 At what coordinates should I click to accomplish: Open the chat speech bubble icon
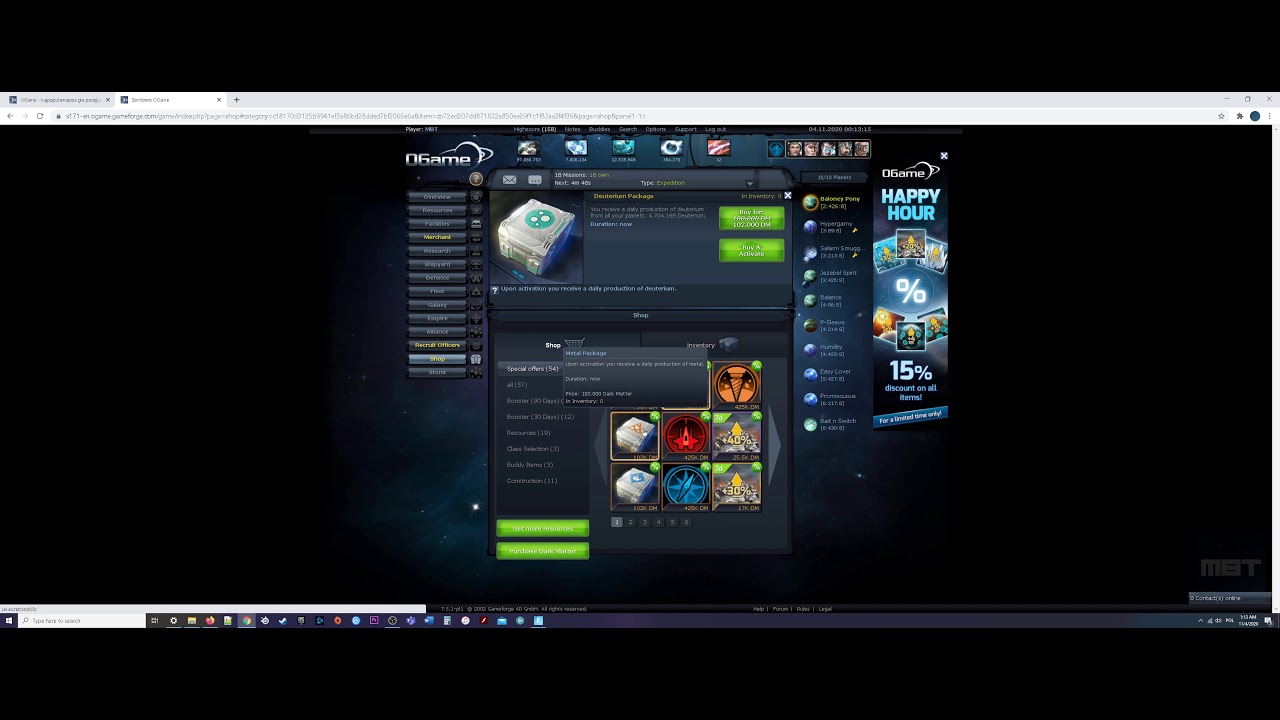click(x=535, y=180)
